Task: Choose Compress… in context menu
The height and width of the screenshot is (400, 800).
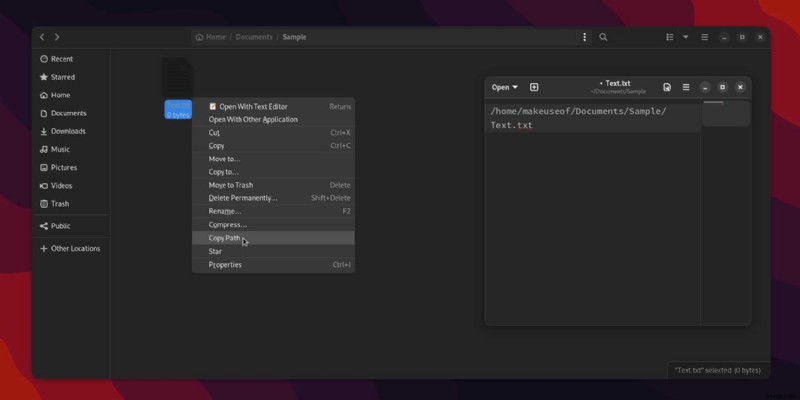Action: [x=273, y=224]
